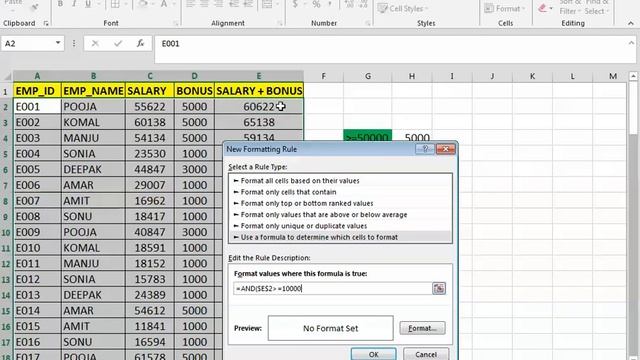Click the cell showing '65138'
640x360 pixels.
259,122
